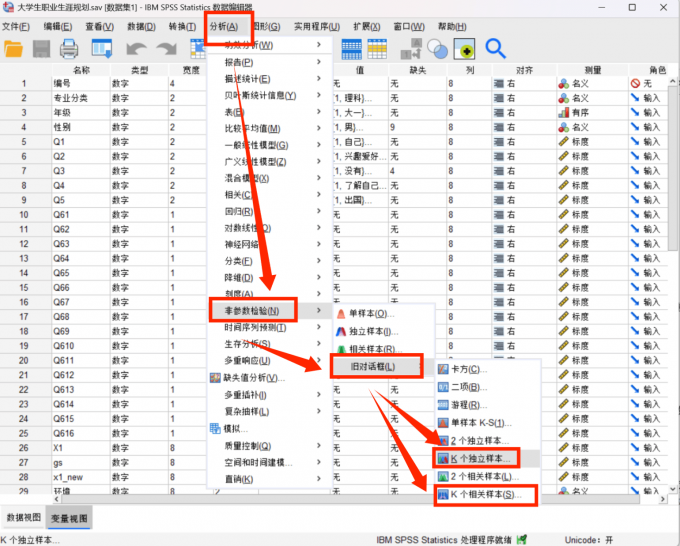Image resolution: width=680 pixels, height=546 pixels.
Task: Click the nominal measure icon in row 编号
Action: coord(563,83)
